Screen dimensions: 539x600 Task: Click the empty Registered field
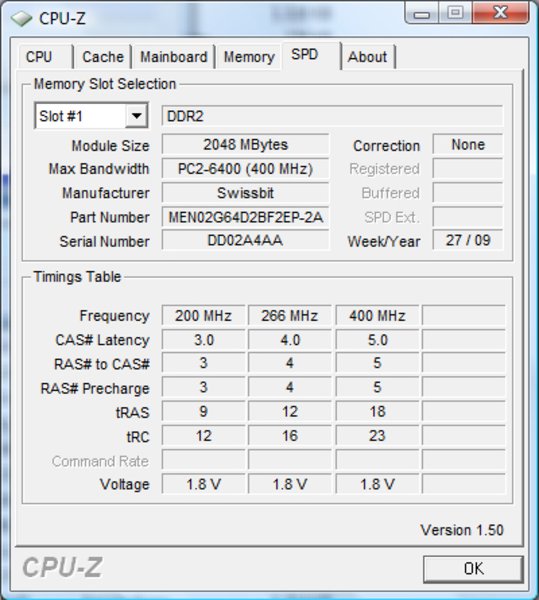pos(467,169)
